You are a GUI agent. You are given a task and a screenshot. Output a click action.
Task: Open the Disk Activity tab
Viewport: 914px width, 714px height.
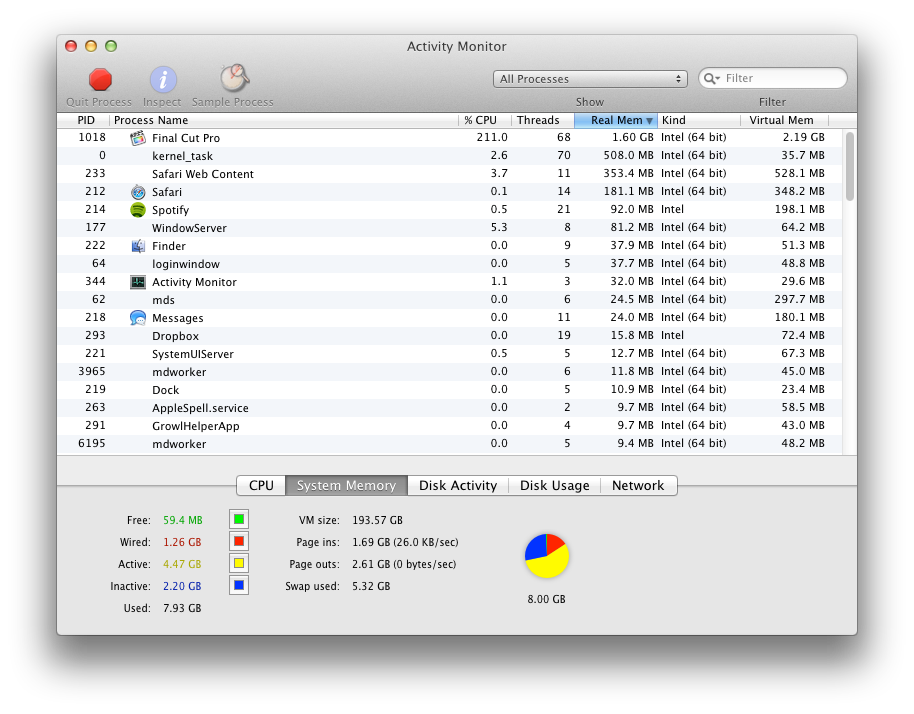(458, 486)
